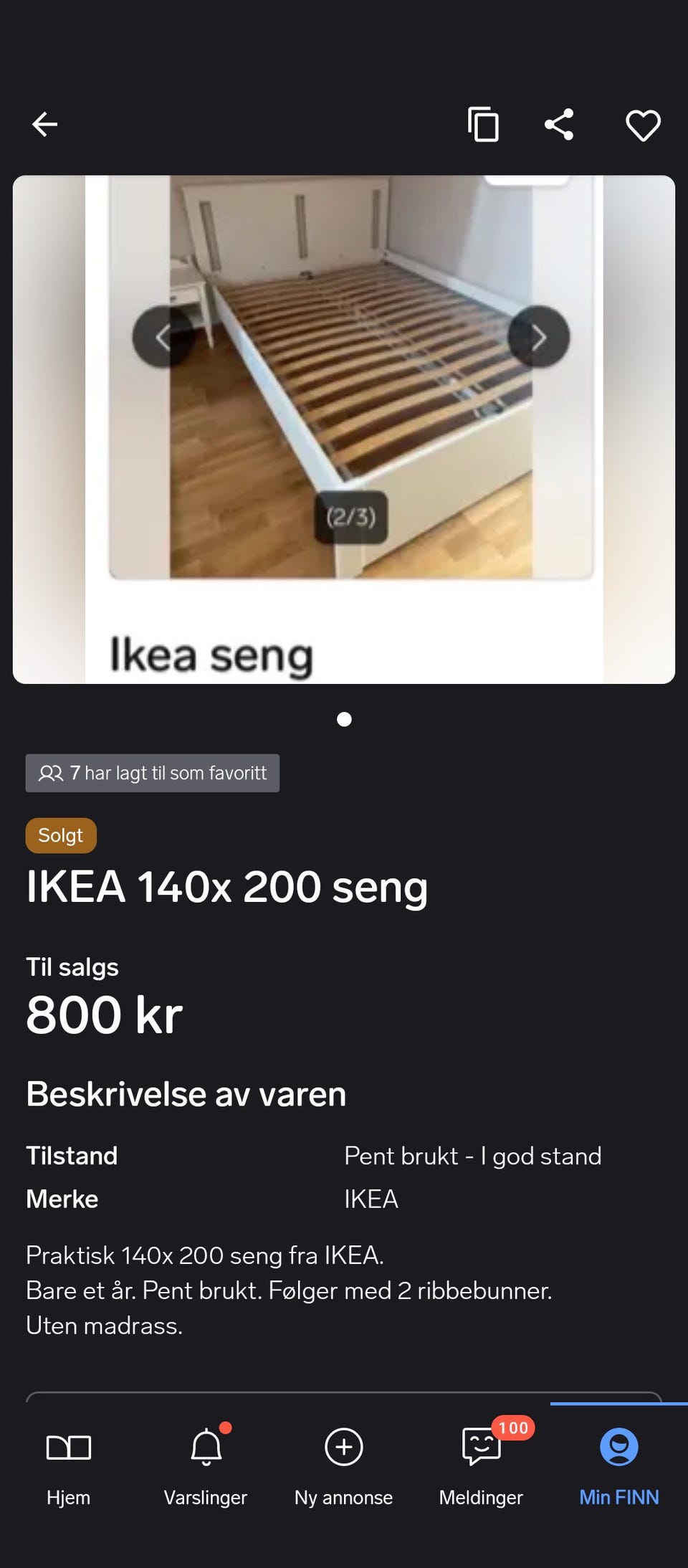Open the Ikea seng bed photo
This screenshot has width=688, height=1568.
coord(344,429)
